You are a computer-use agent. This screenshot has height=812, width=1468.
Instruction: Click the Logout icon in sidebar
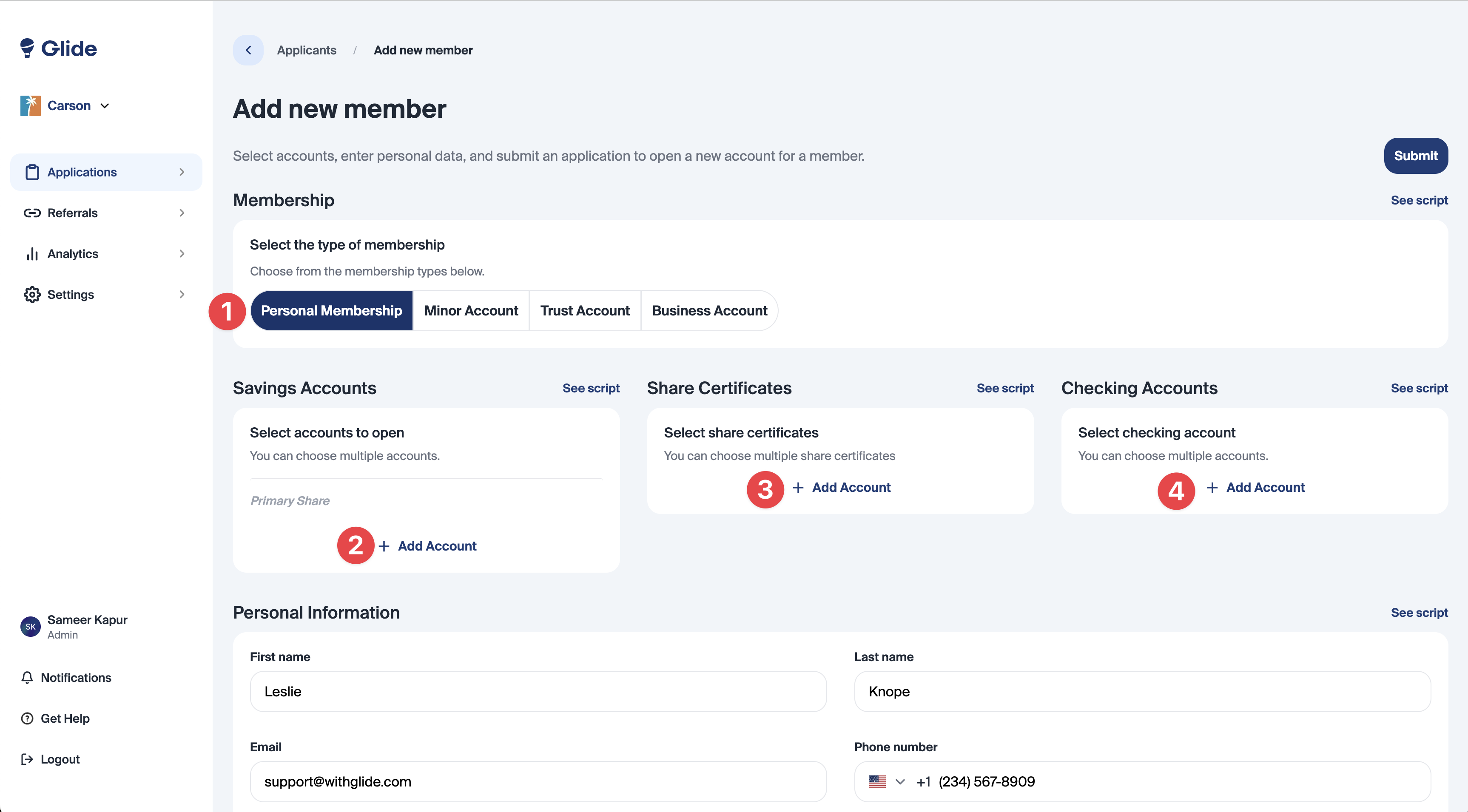[27, 760]
